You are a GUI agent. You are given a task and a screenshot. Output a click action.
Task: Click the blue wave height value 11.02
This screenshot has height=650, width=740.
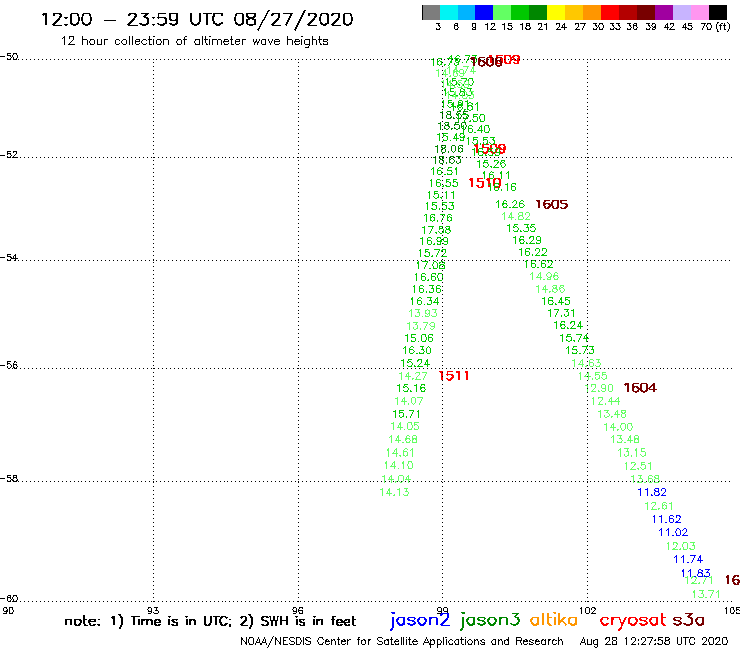673,532
